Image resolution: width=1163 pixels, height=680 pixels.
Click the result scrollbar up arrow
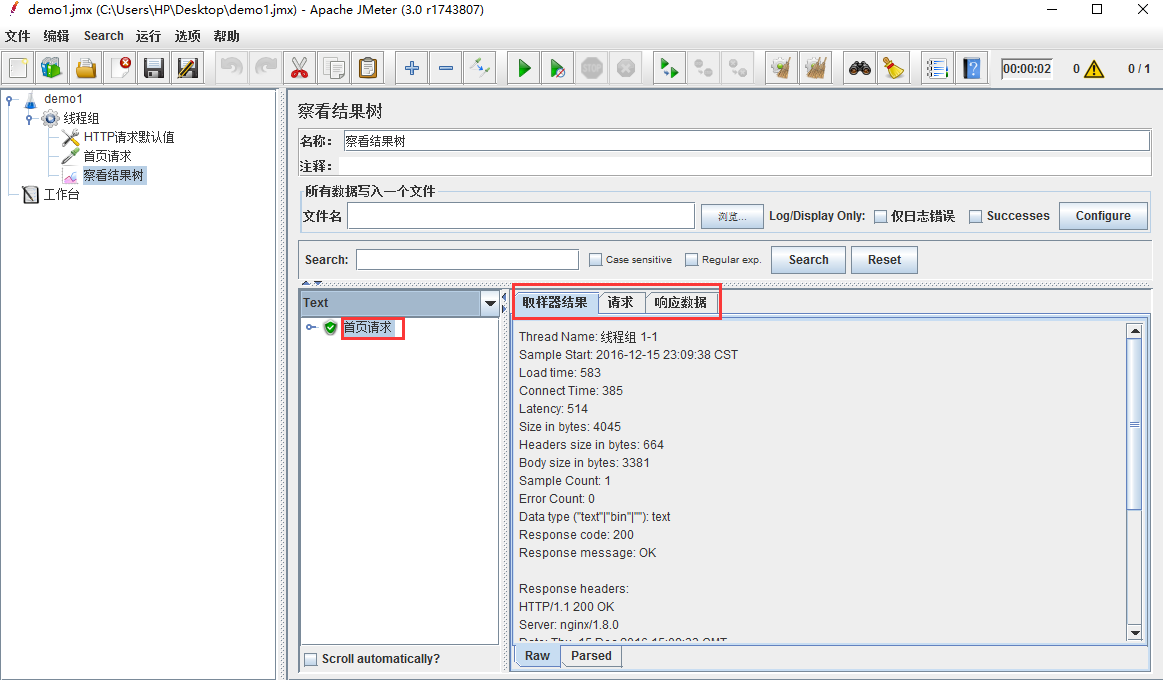click(x=1134, y=331)
